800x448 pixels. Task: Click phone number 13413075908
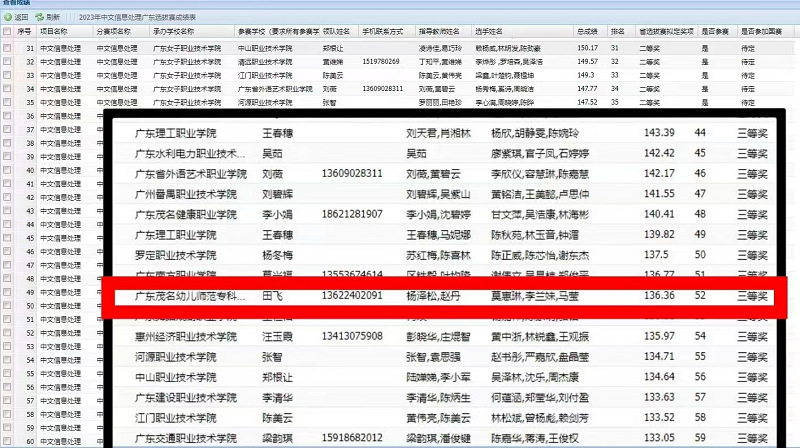352,336
